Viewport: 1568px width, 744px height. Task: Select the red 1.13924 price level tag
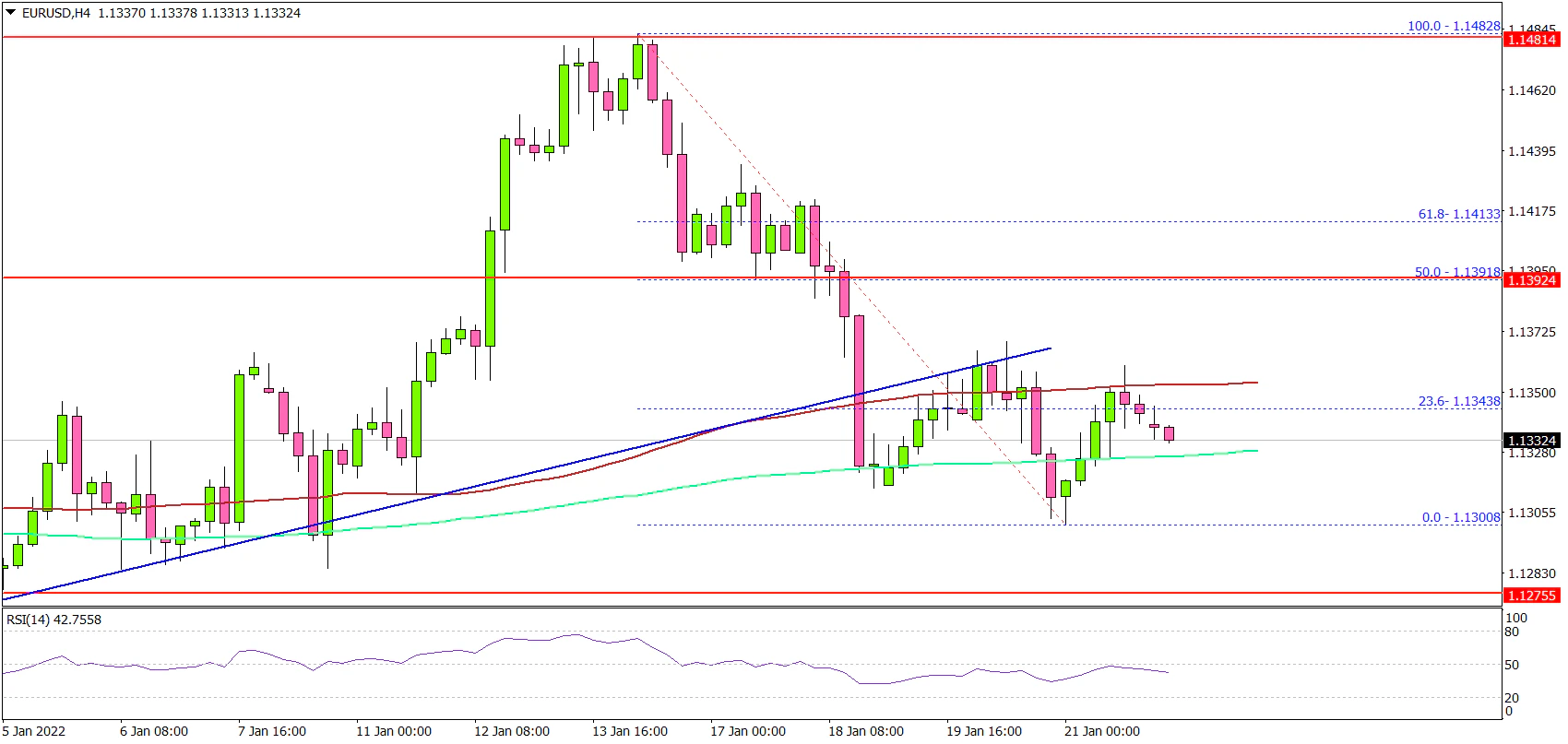click(1531, 280)
